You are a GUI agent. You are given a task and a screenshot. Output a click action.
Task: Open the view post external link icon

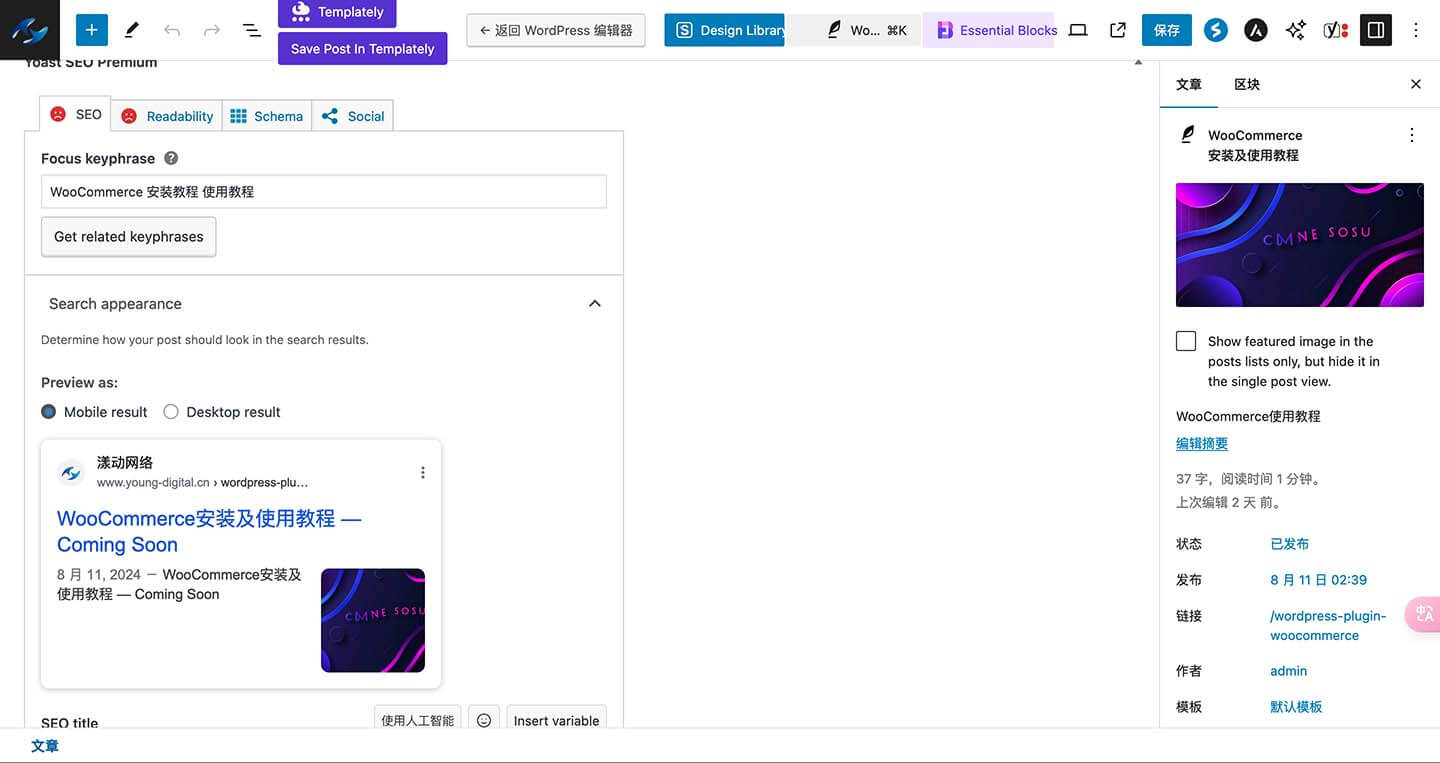pos(1118,30)
